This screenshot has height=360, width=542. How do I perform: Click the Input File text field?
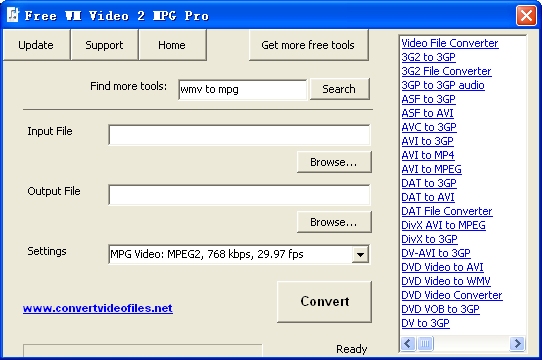(x=239, y=135)
